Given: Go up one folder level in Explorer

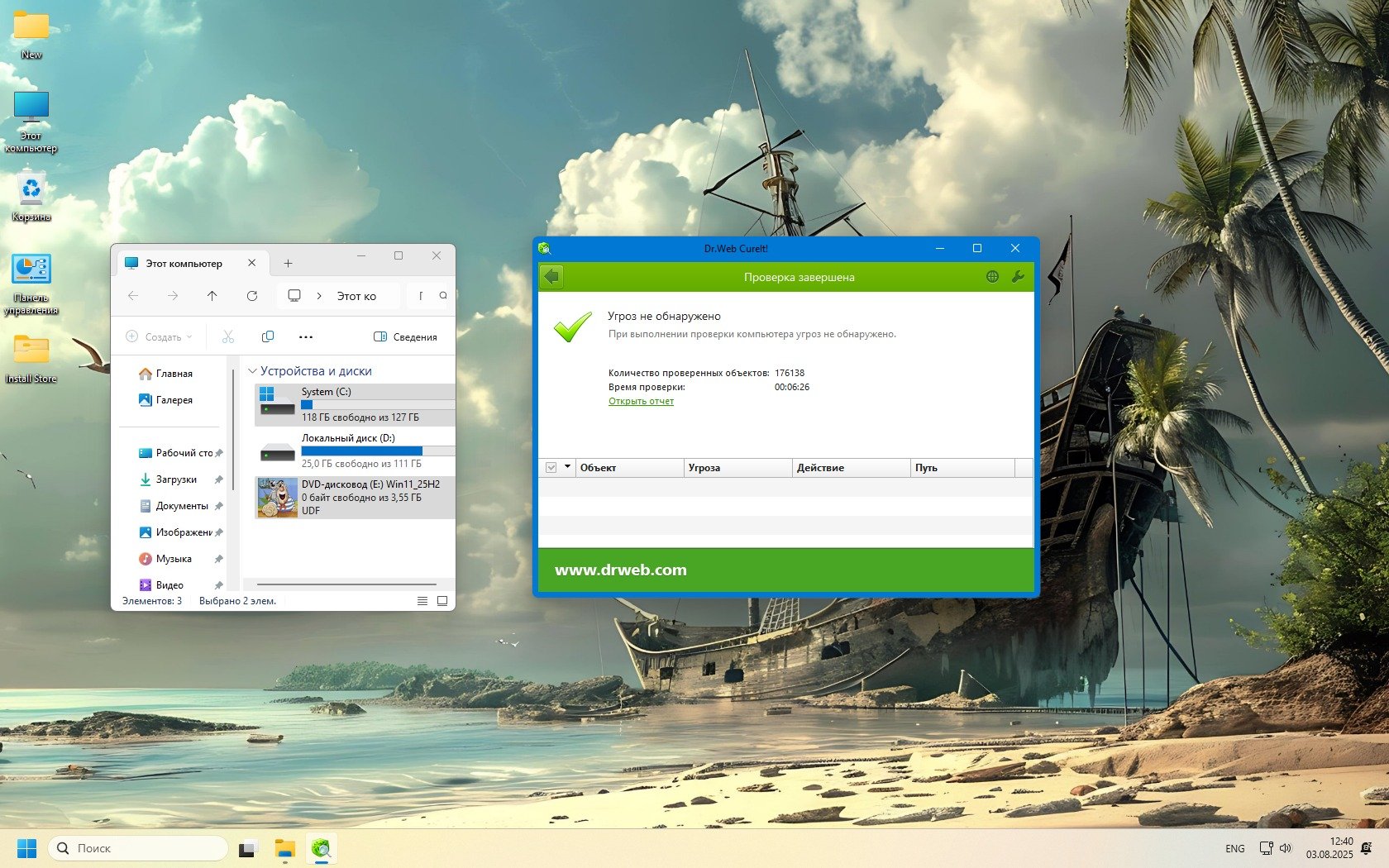Looking at the screenshot, I should click(212, 296).
